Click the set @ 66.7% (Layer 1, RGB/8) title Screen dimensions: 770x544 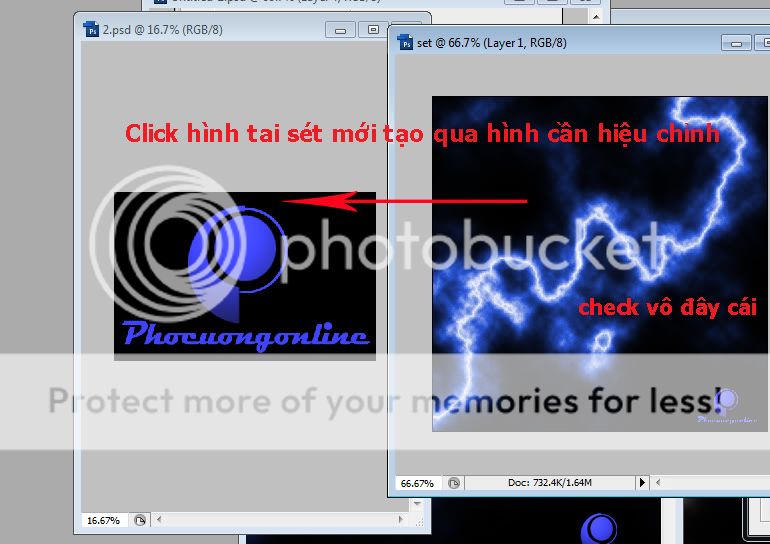(x=492, y=43)
